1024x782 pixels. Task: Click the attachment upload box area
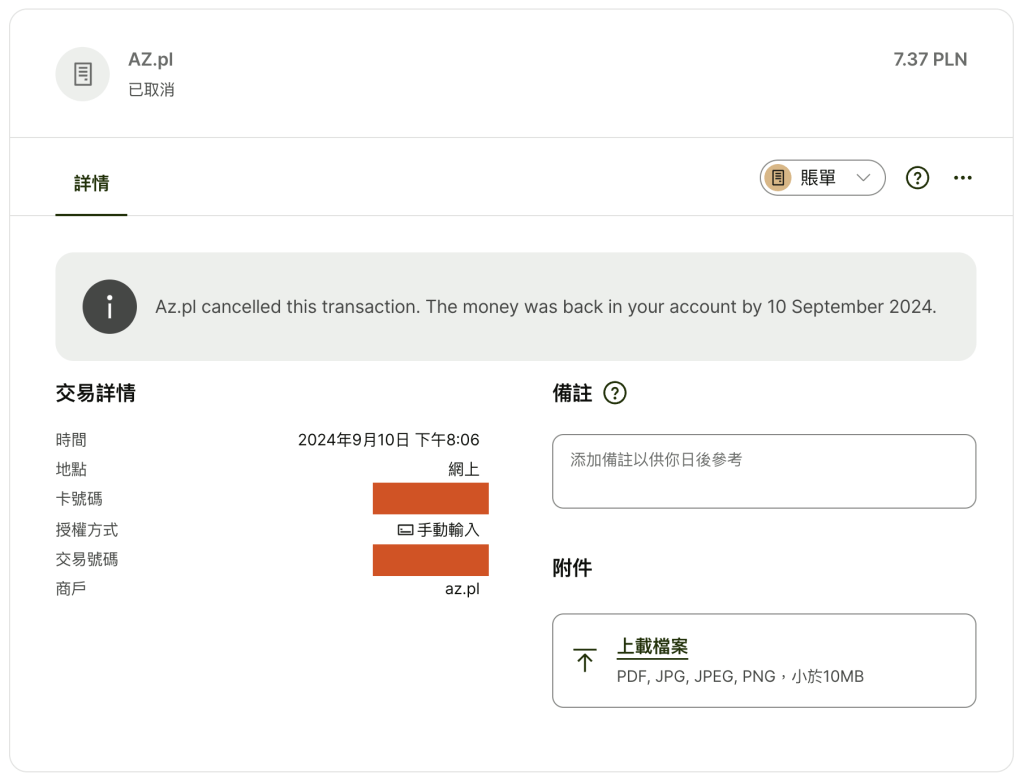tap(764, 660)
